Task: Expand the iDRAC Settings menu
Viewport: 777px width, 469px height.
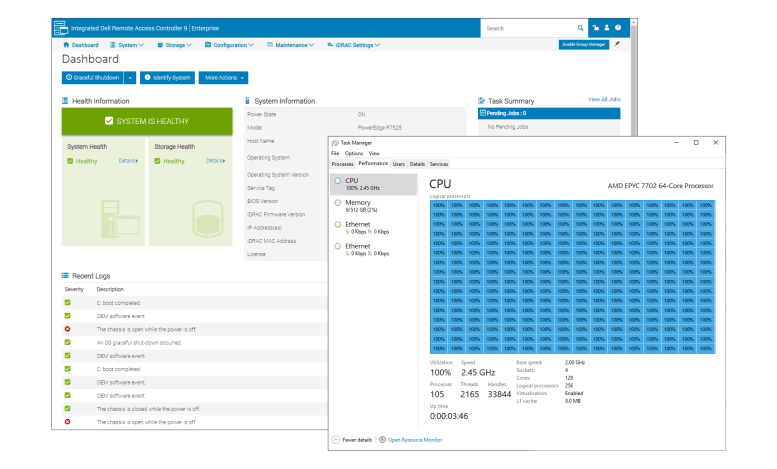Action: click(354, 45)
